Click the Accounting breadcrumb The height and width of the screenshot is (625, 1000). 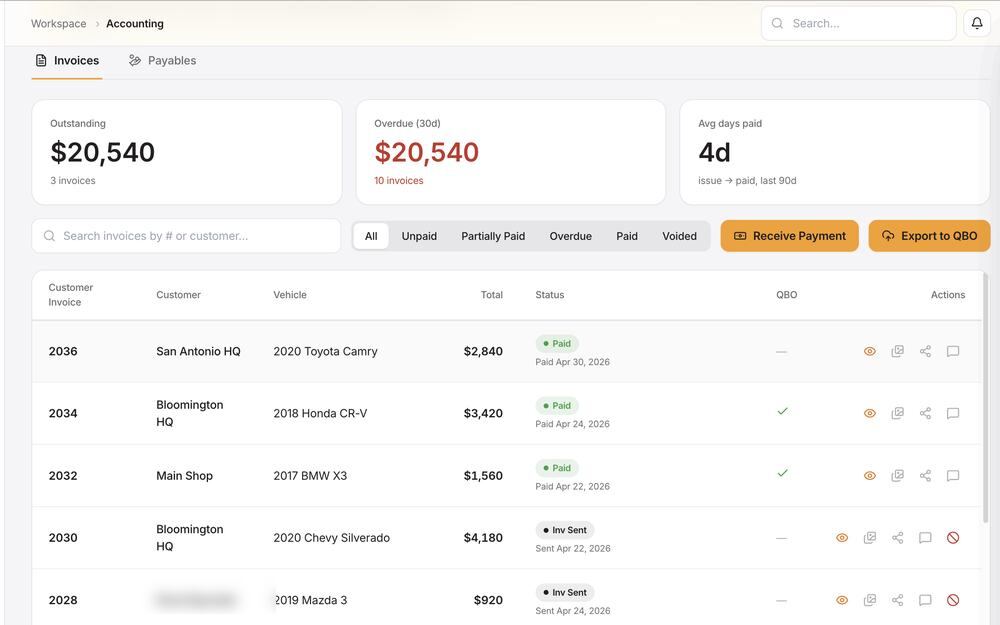[135, 24]
